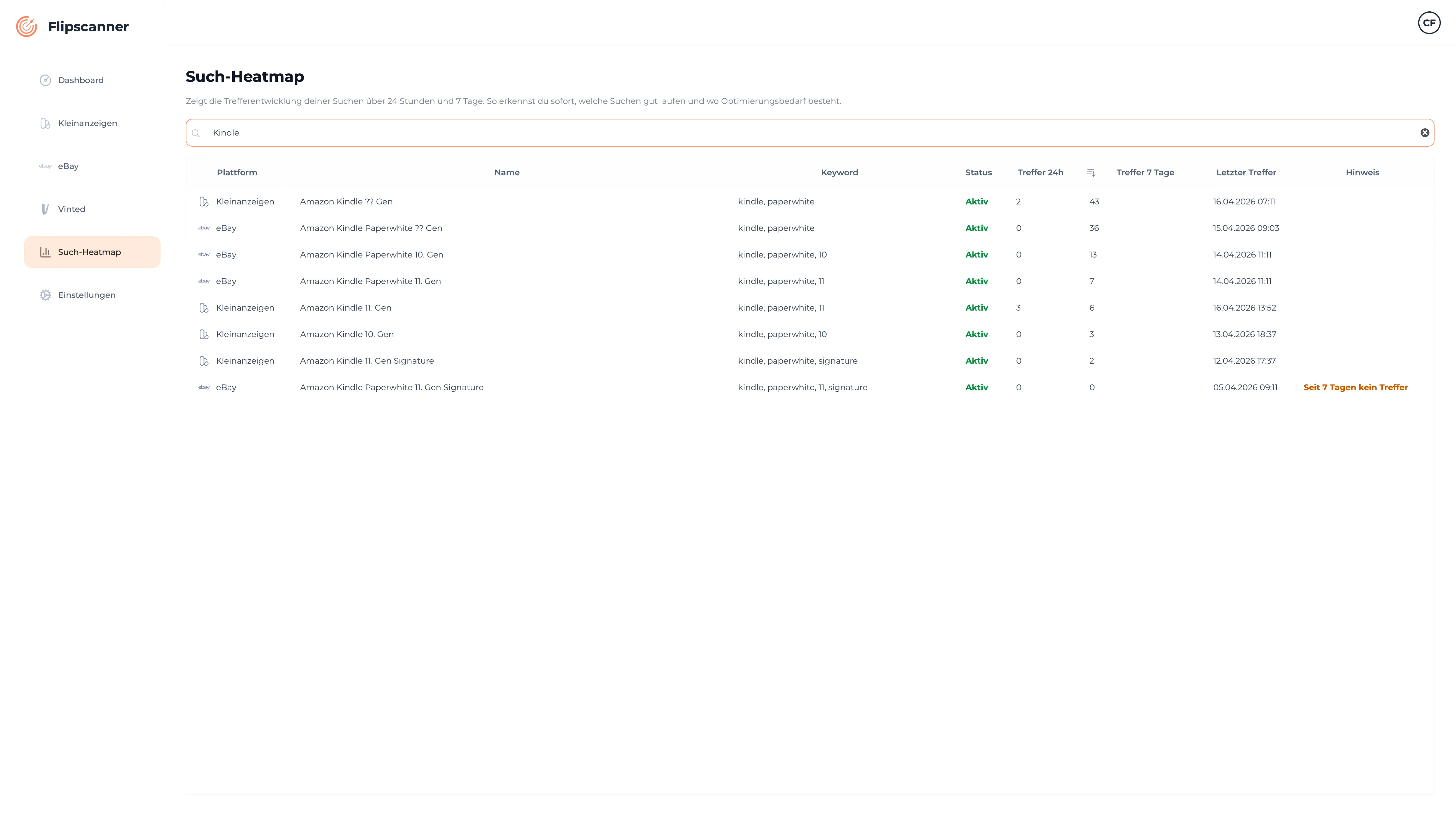Screen dimensions: 1456x819
Task: Click eBay icon in Paperwhite 11. Gen Signature row
Action: (x=204, y=388)
